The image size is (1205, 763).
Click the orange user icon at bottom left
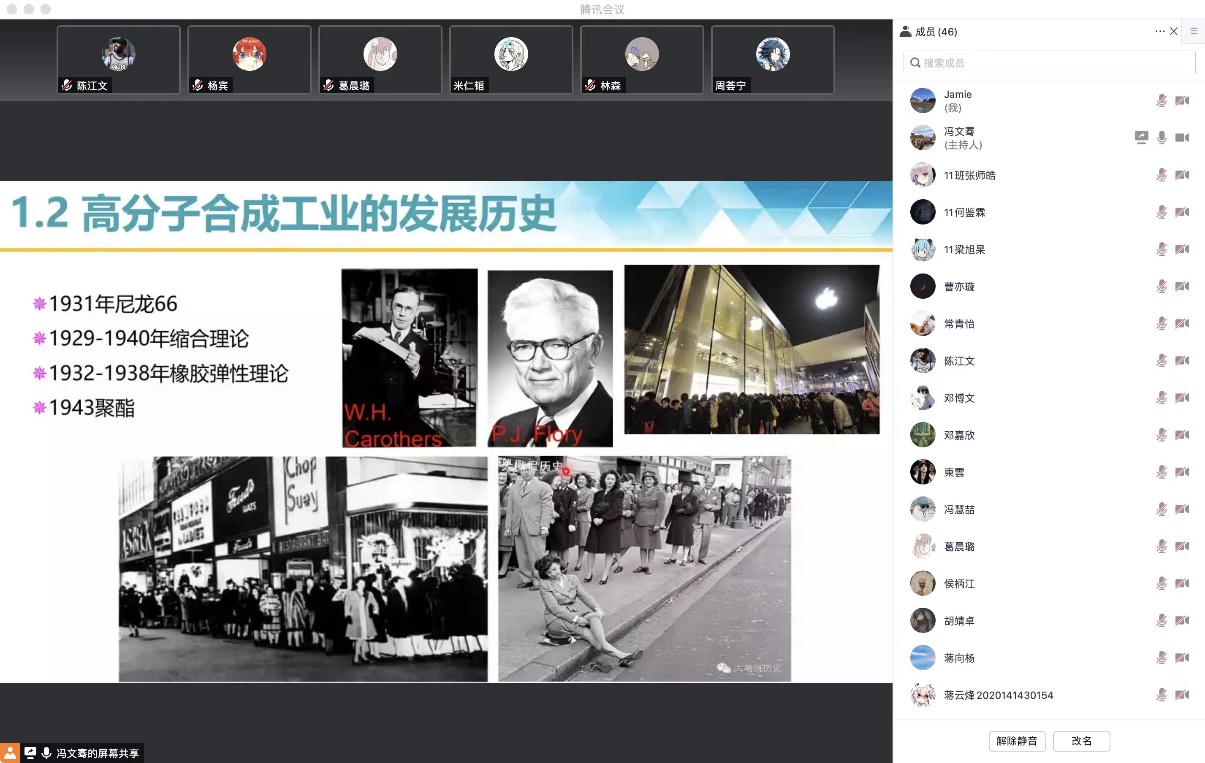tap(9, 753)
